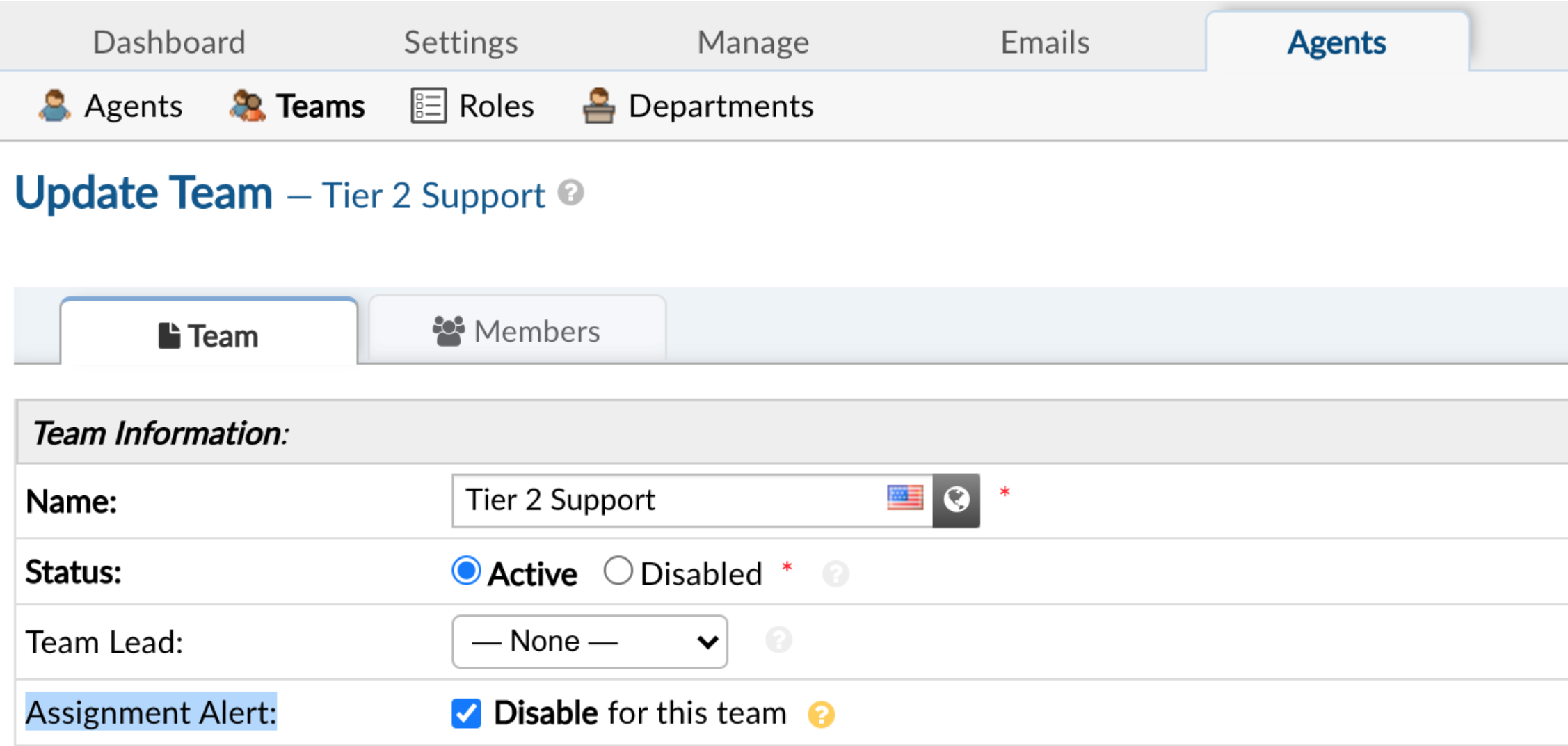
Task: Open help tooltip beside Team Lead dropdown
Action: (x=778, y=640)
